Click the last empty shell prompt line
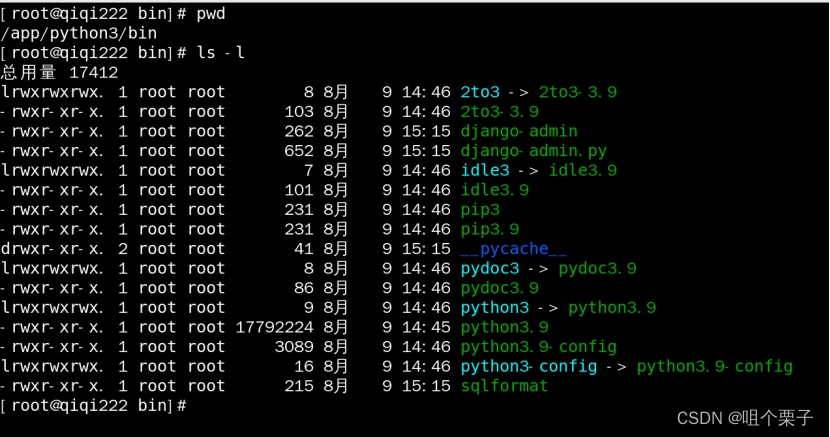 93,405
